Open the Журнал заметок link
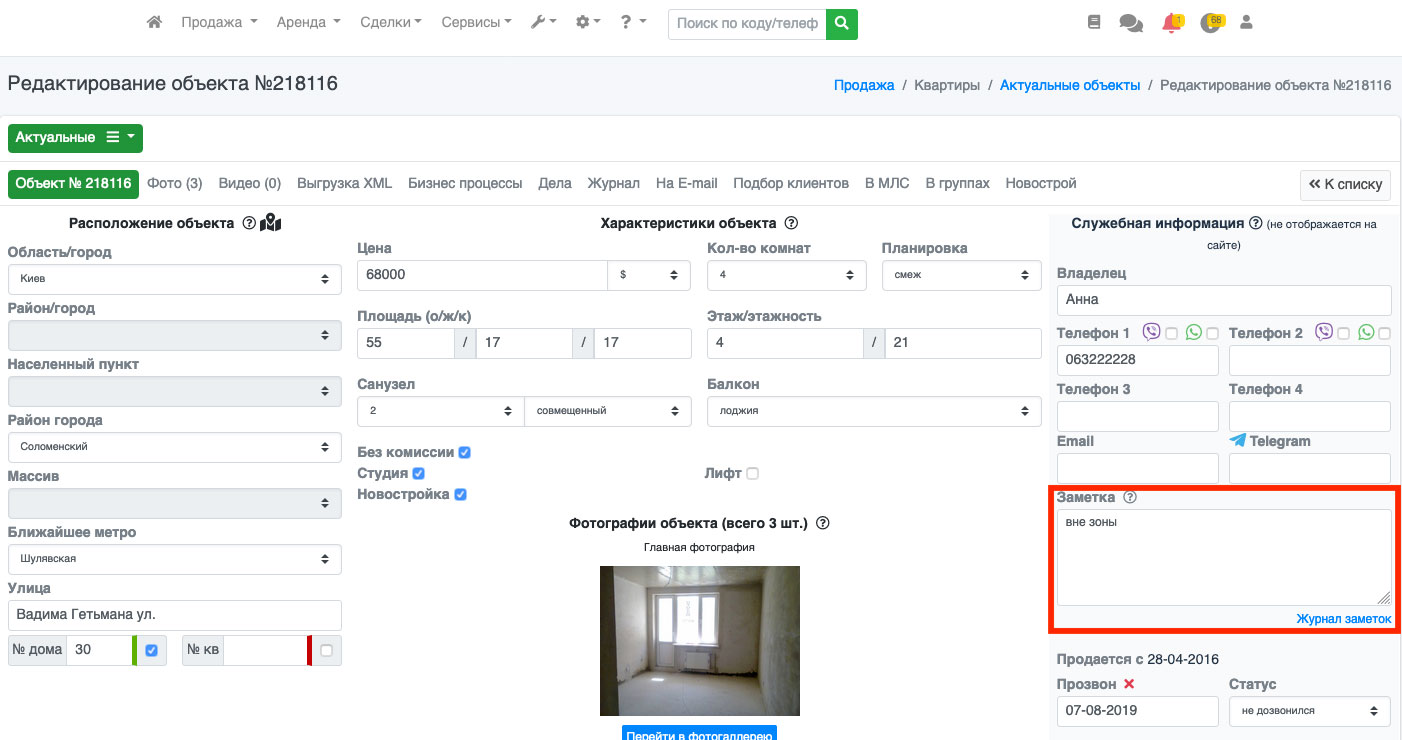 tap(1343, 619)
